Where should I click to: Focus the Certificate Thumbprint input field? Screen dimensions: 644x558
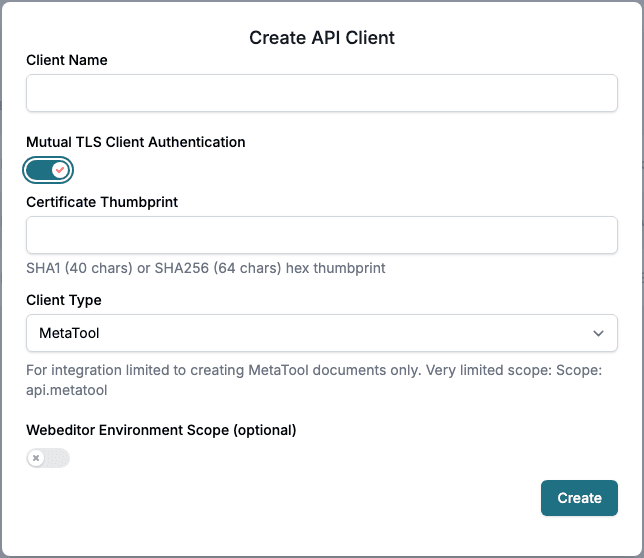tap(322, 235)
